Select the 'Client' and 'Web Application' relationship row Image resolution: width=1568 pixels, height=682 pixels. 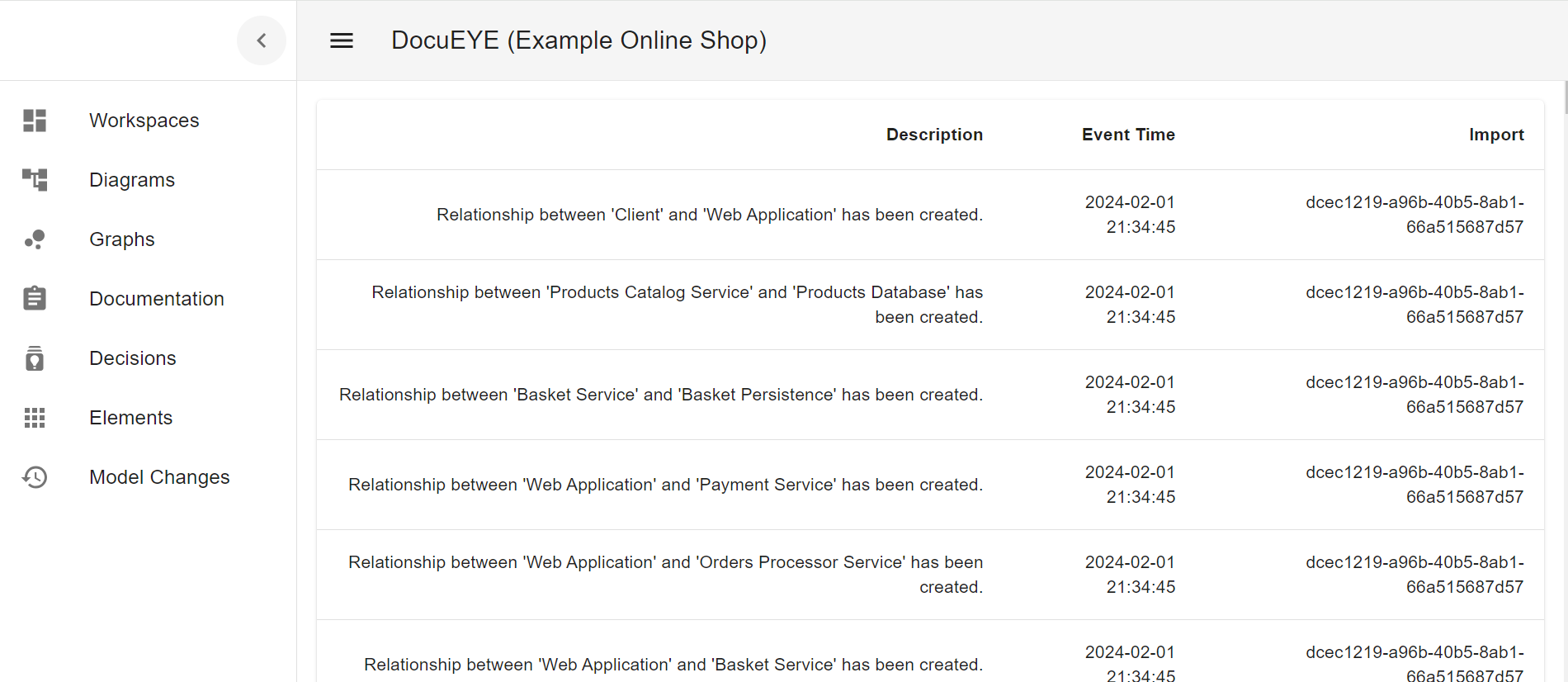[x=710, y=215]
